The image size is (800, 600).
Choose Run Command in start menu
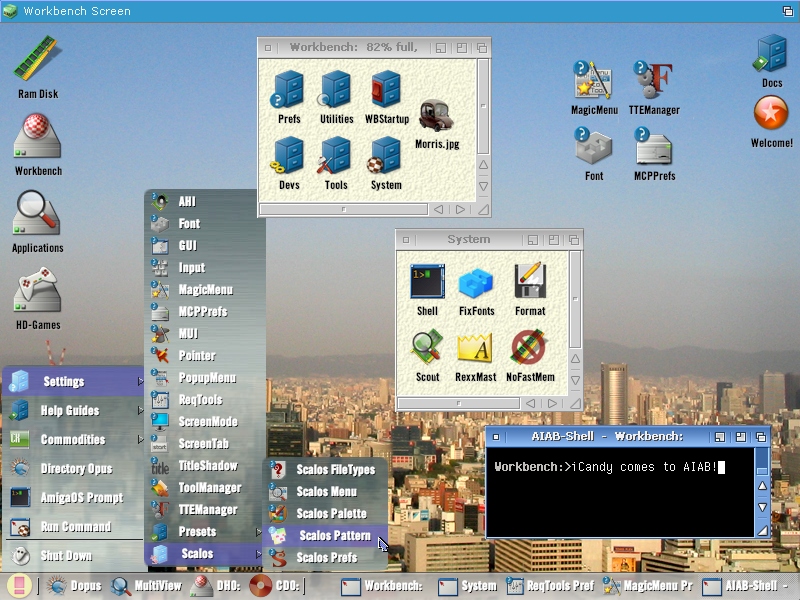pos(74,527)
